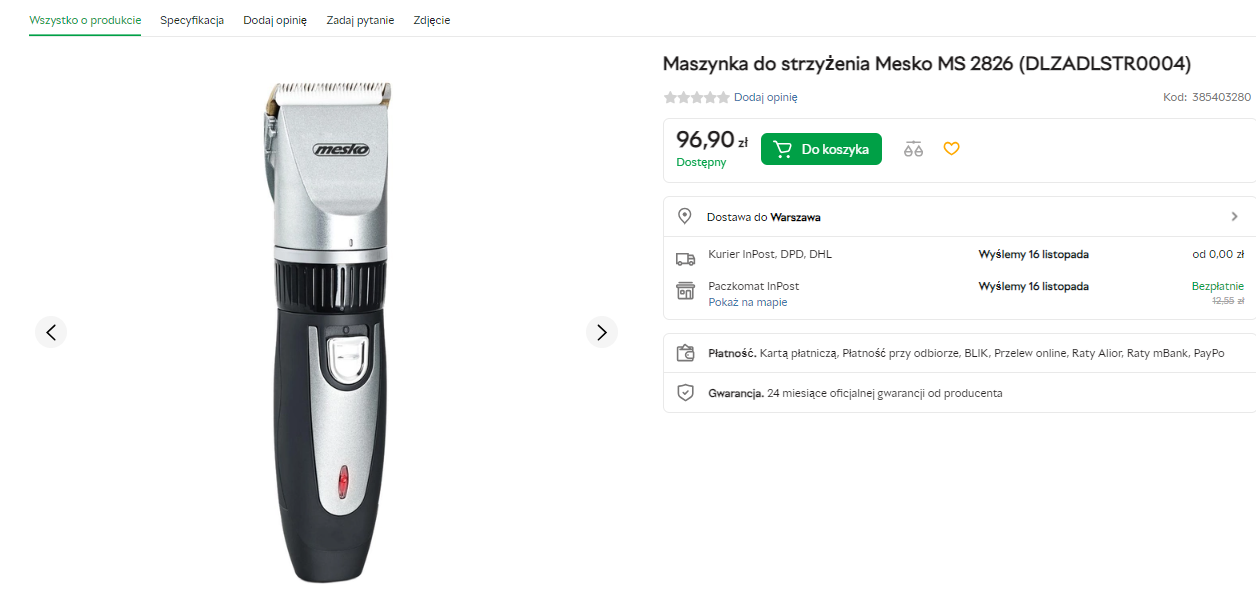Open the Specyfikacja tab
Image resolution: width=1256 pixels, height=594 pixels.
192,20
